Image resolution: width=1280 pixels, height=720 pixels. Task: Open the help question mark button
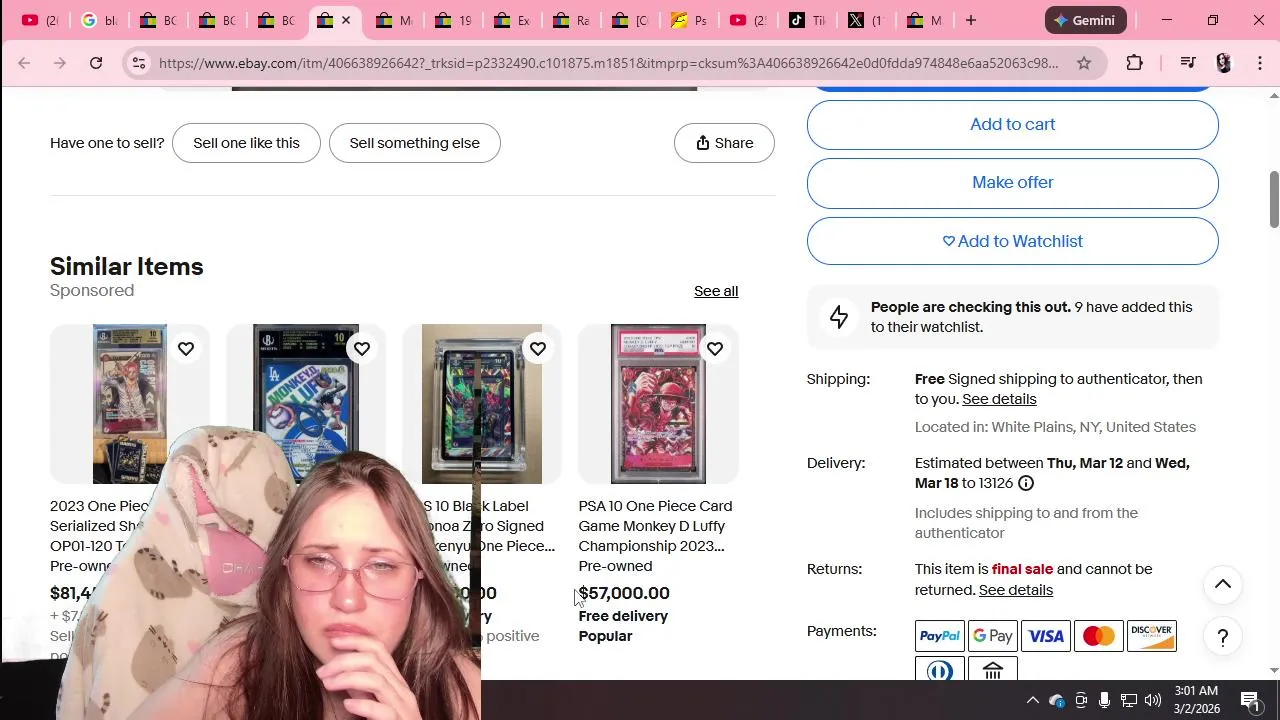pos(1222,637)
